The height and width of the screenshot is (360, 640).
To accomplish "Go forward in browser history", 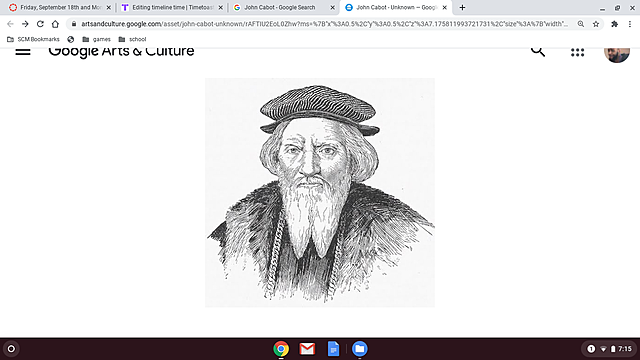I will pyautogui.click(x=25, y=24).
